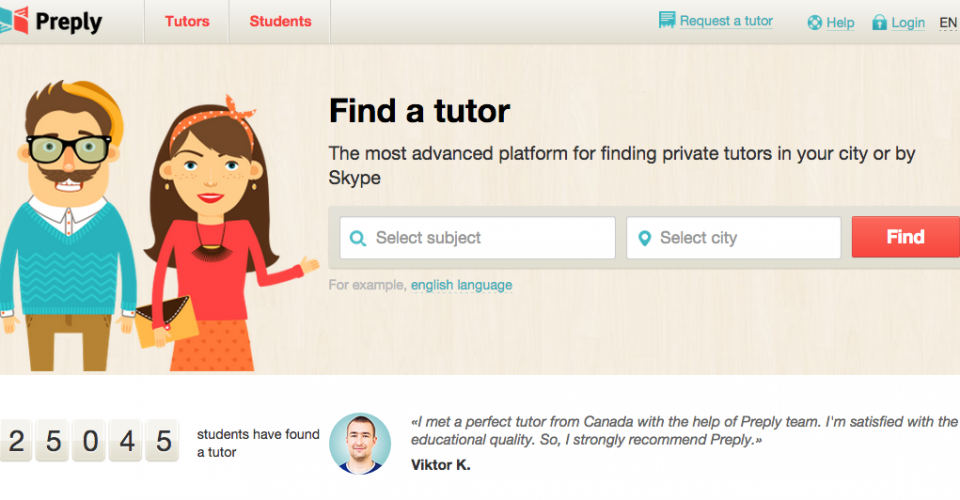The height and width of the screenshot is (500, 960).
Task: Open the Select city combo box
Action: [x=734, y=238]
